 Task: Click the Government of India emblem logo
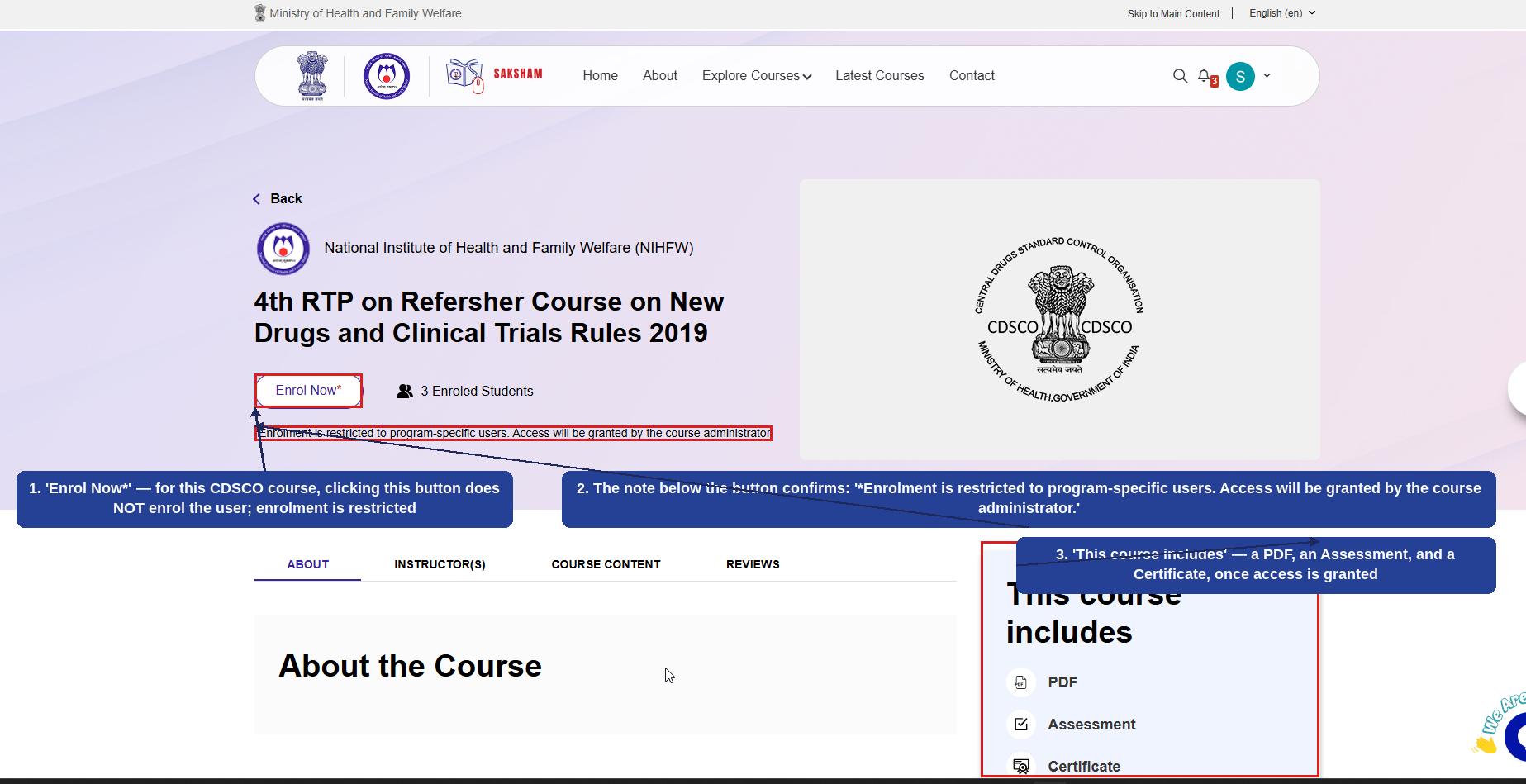pos(312,76)
